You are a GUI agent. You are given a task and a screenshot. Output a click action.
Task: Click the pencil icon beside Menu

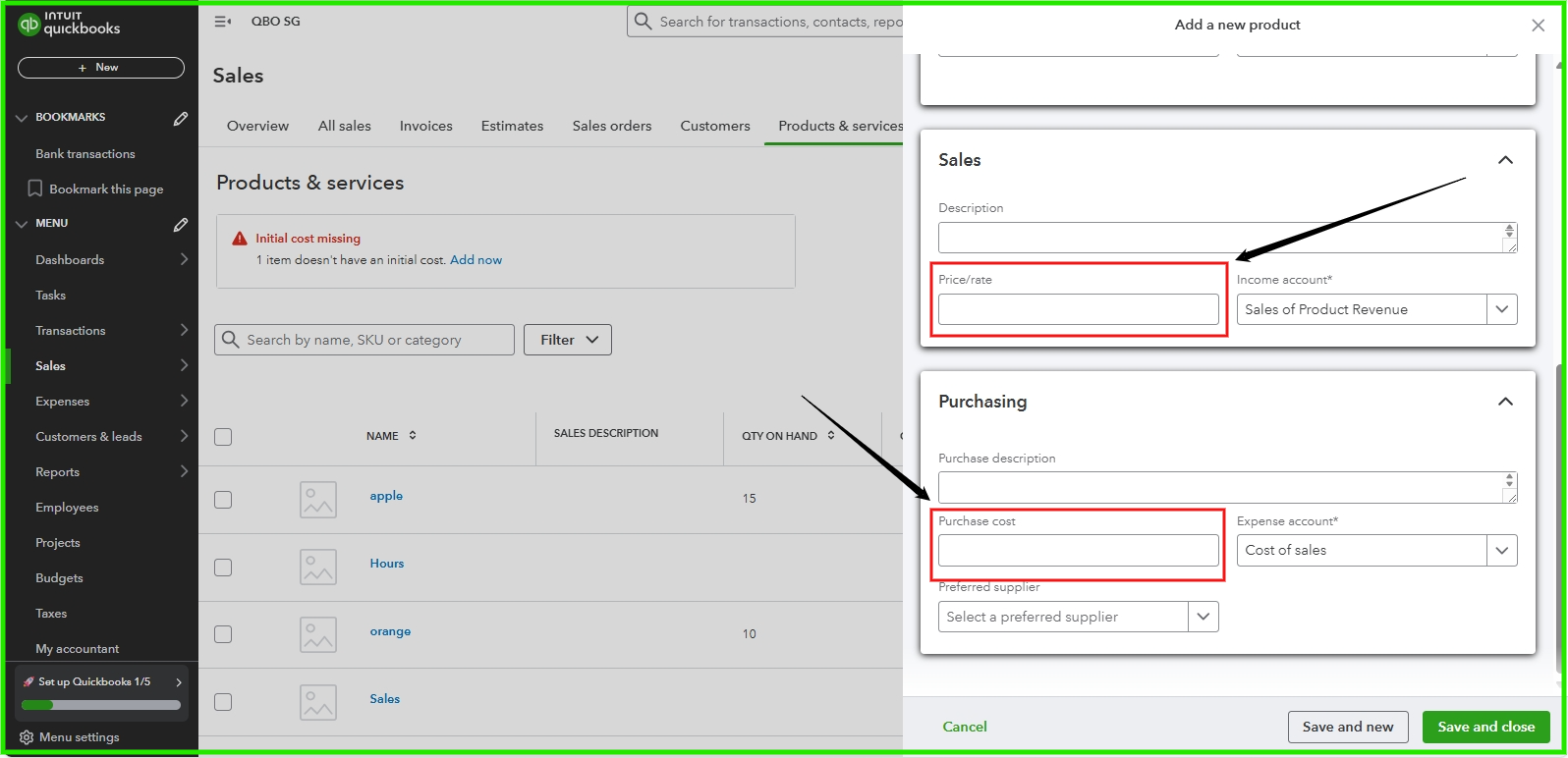(x=181, y=224)
